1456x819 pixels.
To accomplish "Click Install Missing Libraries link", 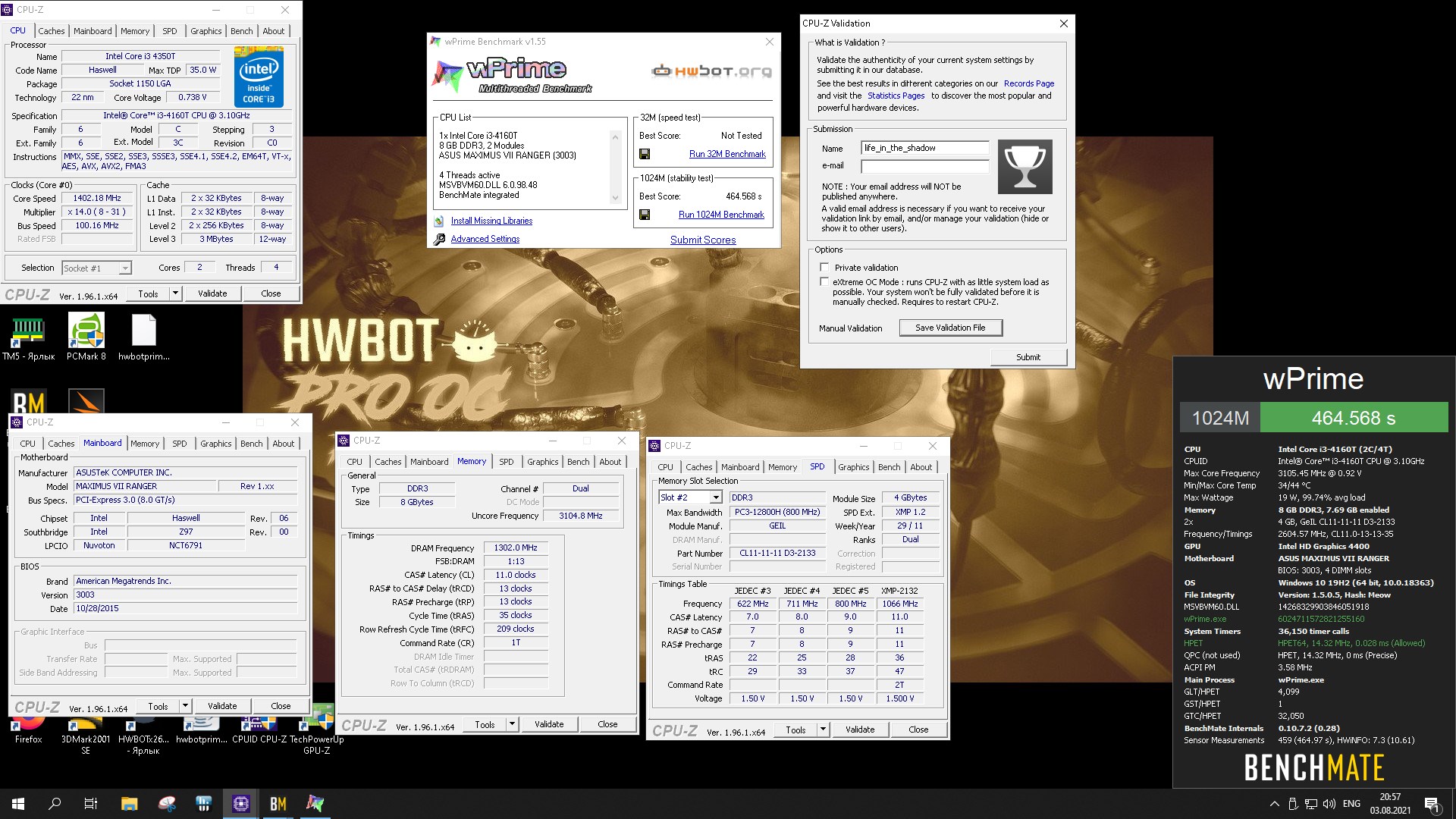I will click(x=491, y=221).
